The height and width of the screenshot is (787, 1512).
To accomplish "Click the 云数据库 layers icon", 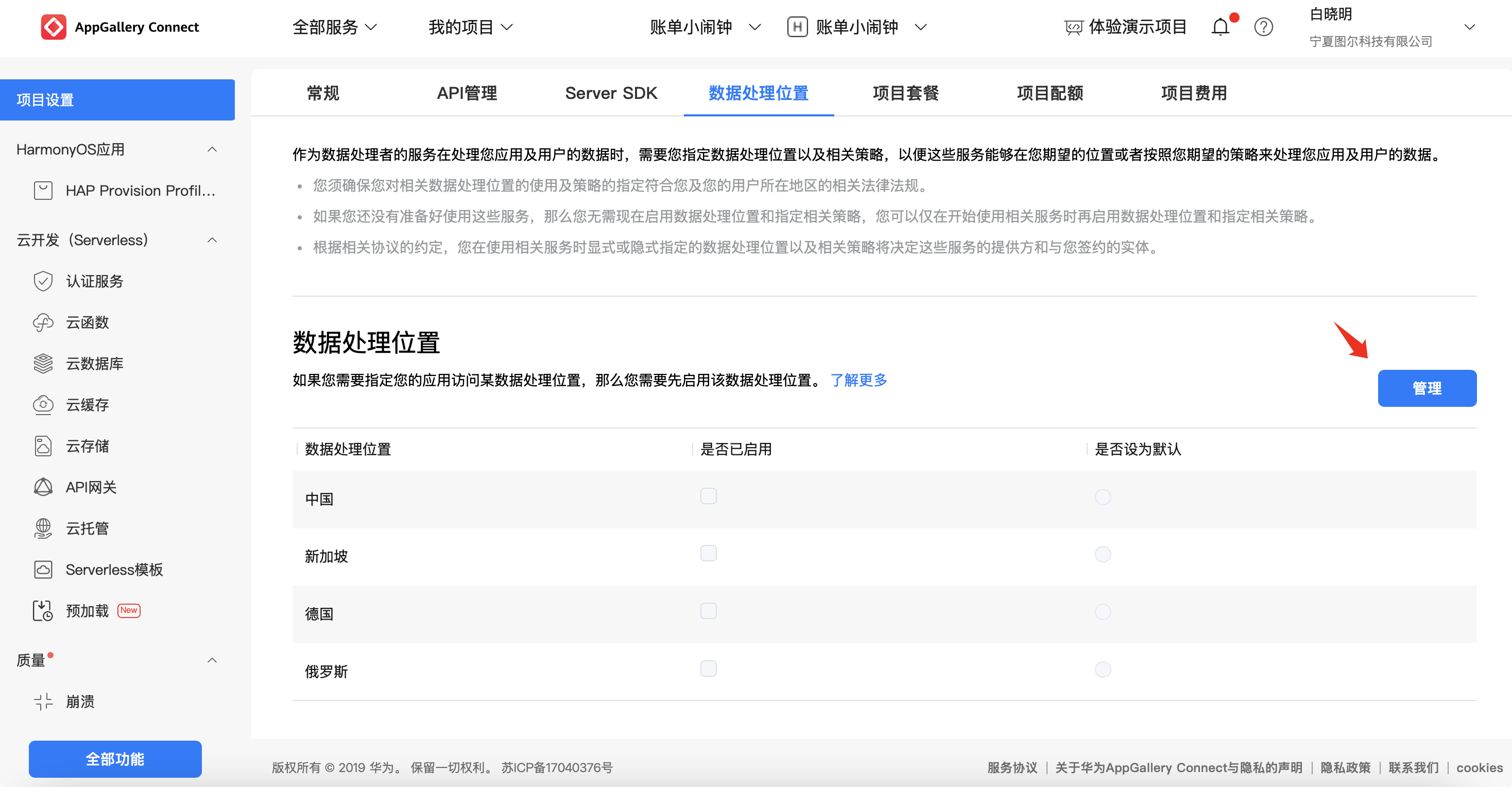I will (43, 364).
